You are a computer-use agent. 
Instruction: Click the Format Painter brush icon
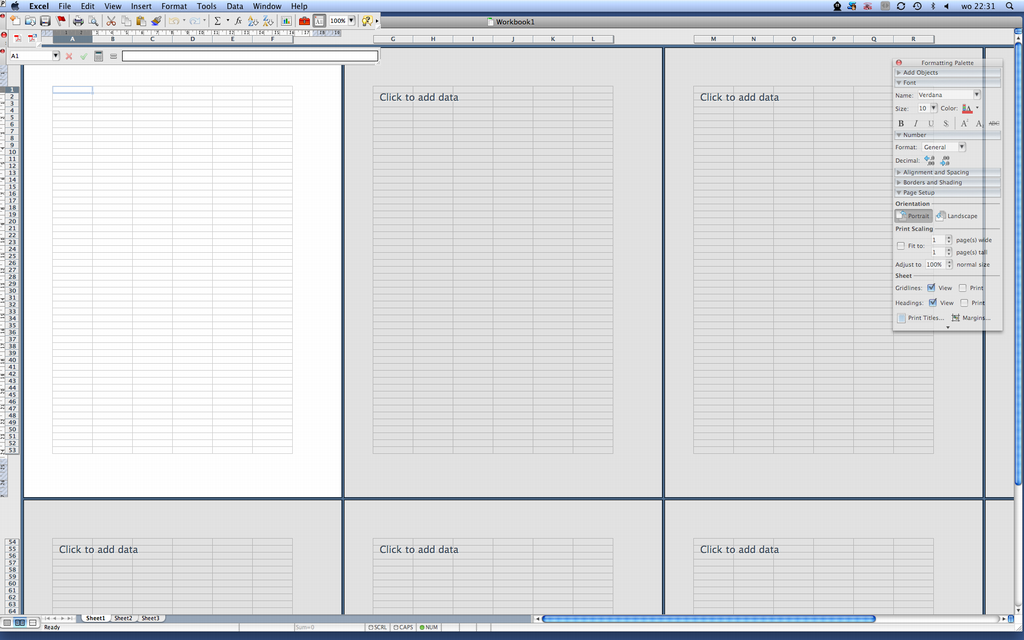[156, 21]
